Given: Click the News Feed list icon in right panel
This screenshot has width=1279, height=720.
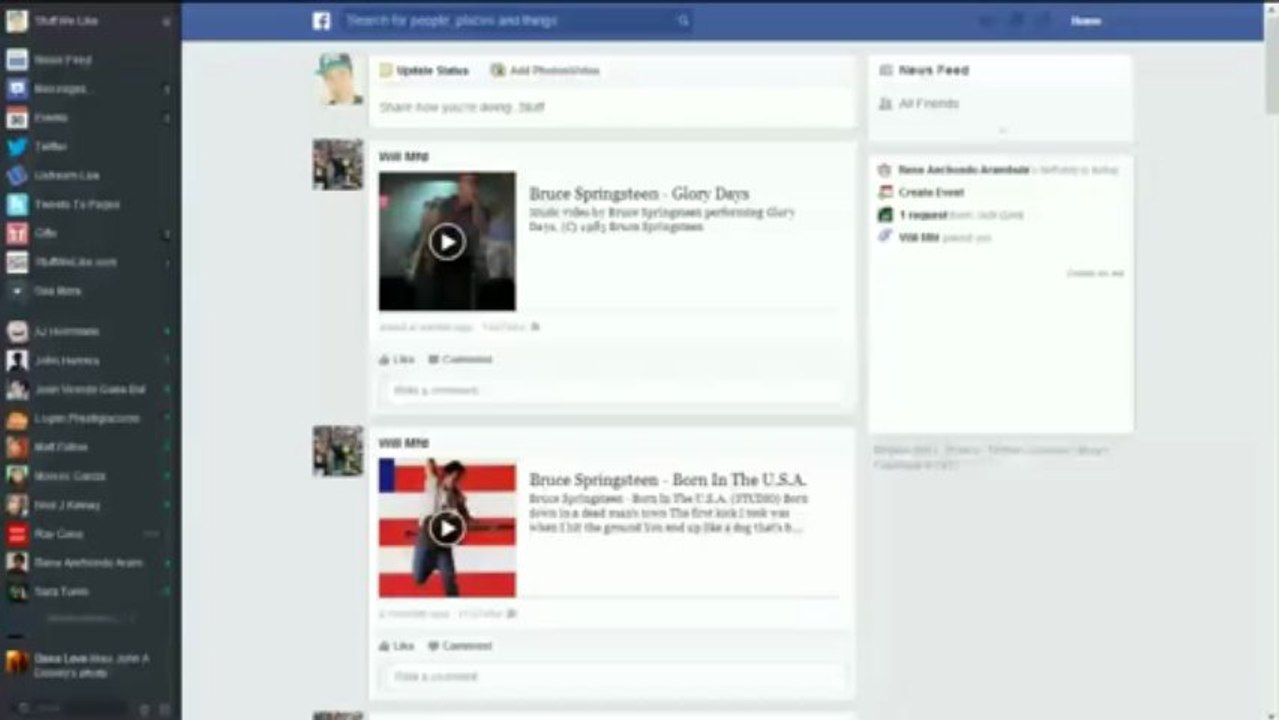Looking at the screenshot, I should pos(884,71).
